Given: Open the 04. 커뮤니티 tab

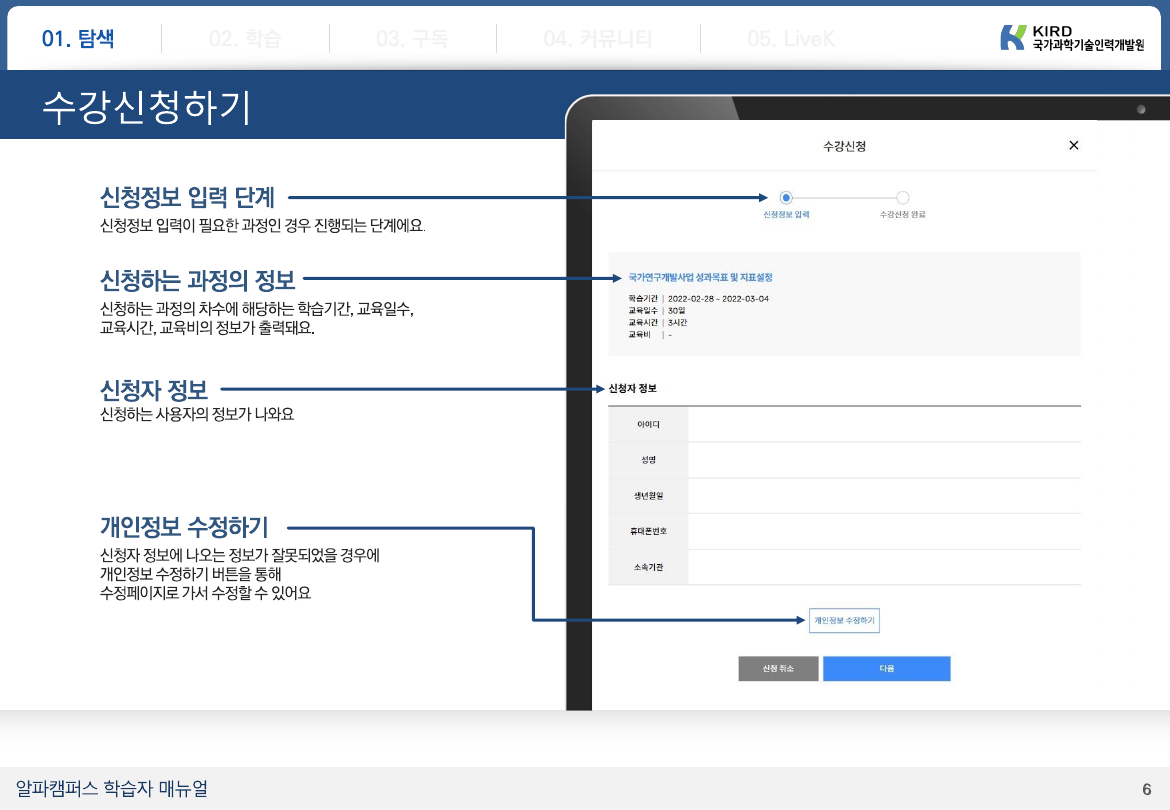Looking at the screenshot, I should (597, 39).
